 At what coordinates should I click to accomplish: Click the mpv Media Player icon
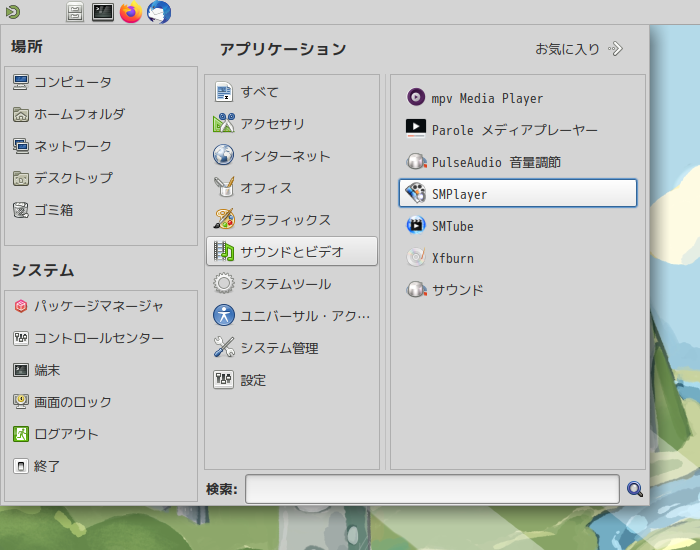click(x=416, y=97)
